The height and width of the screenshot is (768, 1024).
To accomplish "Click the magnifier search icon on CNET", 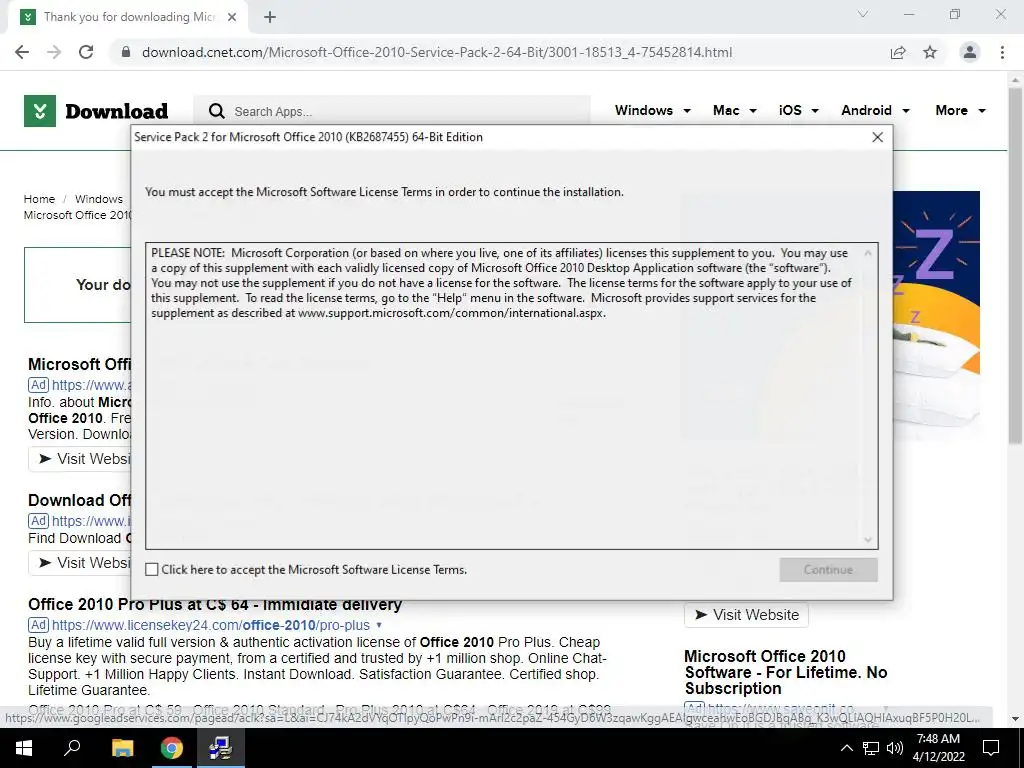I will pyautogui.click(x=216, y=111).
